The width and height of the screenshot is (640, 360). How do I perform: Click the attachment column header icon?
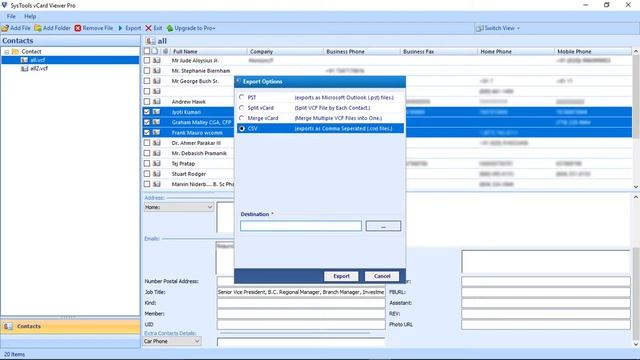pyautogui.click(x=165, y=51)
